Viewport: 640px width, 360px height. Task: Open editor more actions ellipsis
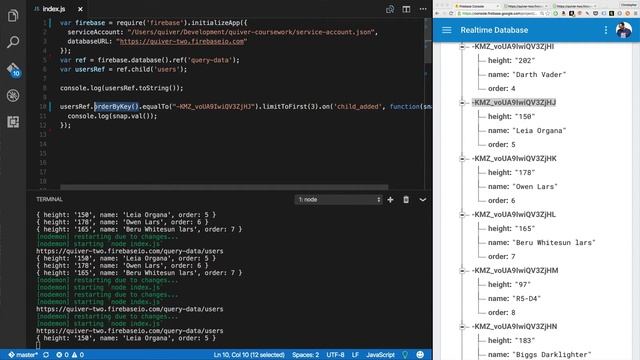click(422, 9)
